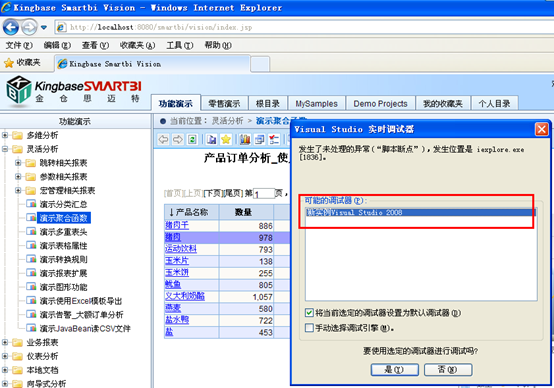Open the bar chart icon in report toolbar
Image resolution: width=554 pixels, height=388 pixels.
[x=245, y=140]
